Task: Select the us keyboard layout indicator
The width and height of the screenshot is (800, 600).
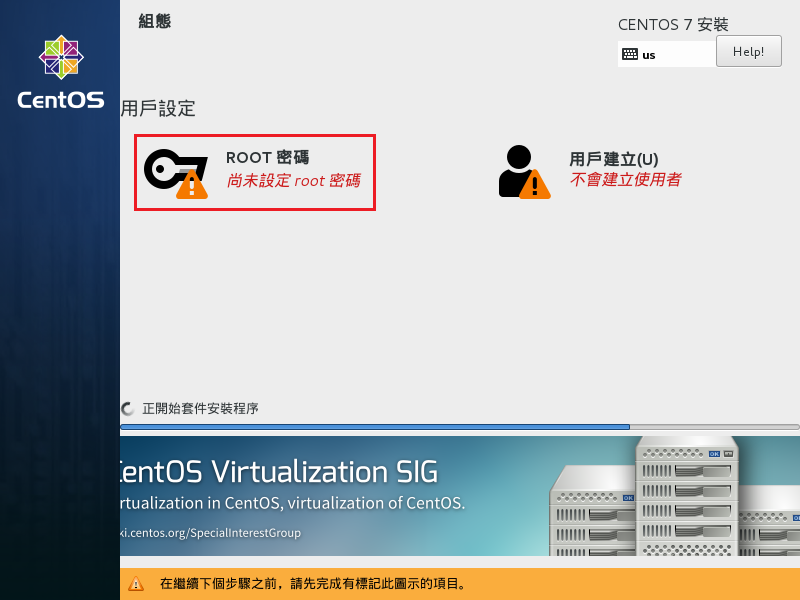Action: click(666, 54)
